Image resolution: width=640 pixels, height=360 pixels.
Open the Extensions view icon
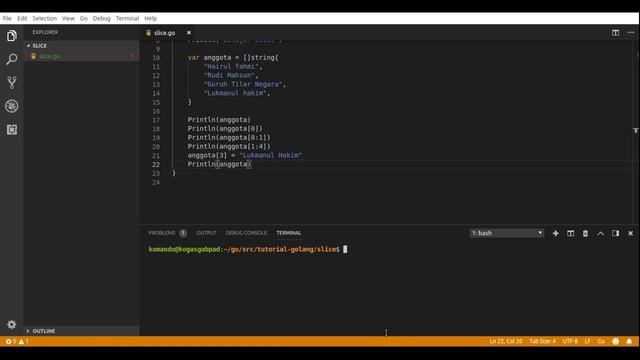click(x=11, y=129)
